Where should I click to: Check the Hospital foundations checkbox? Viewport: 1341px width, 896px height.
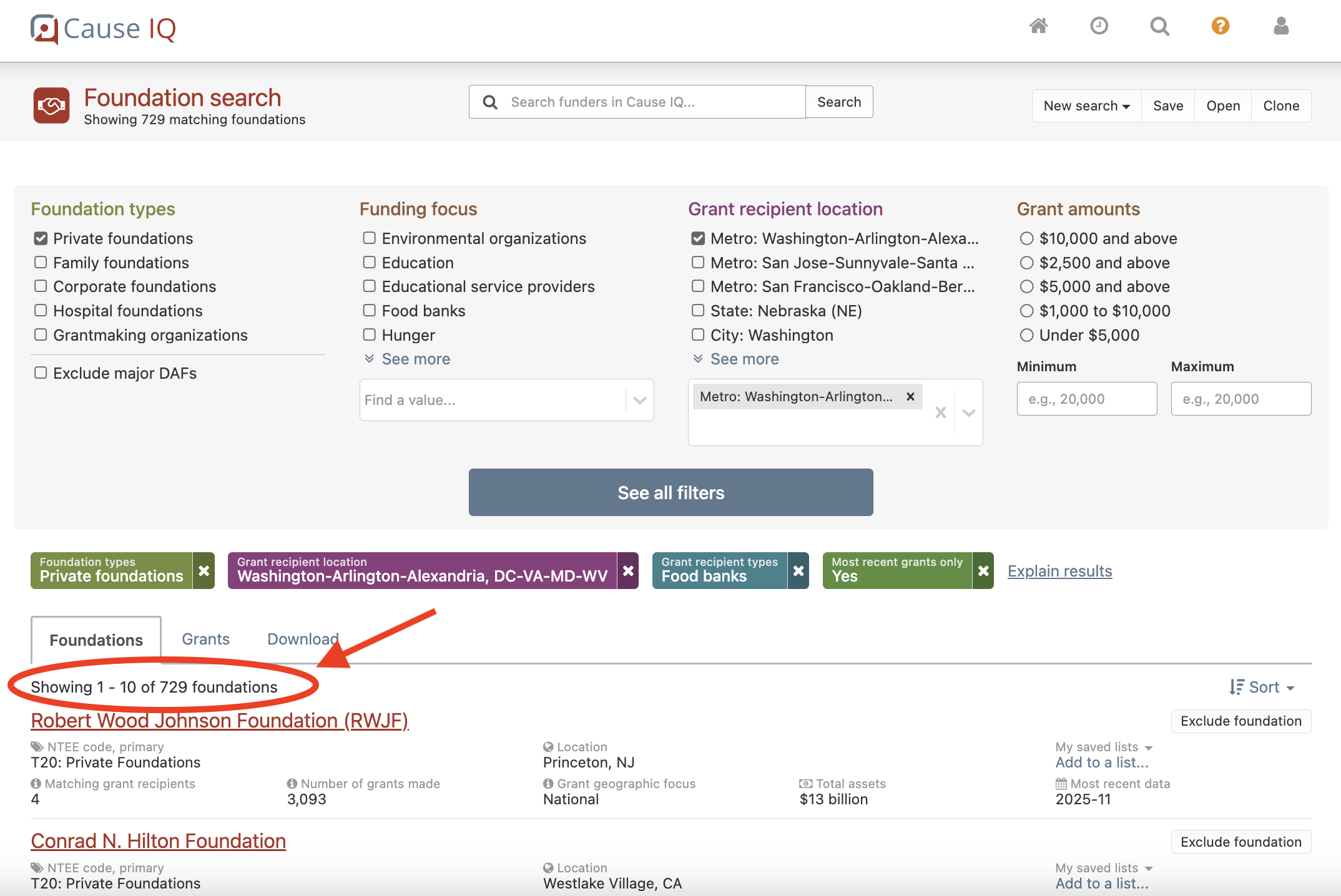[41, 311]
